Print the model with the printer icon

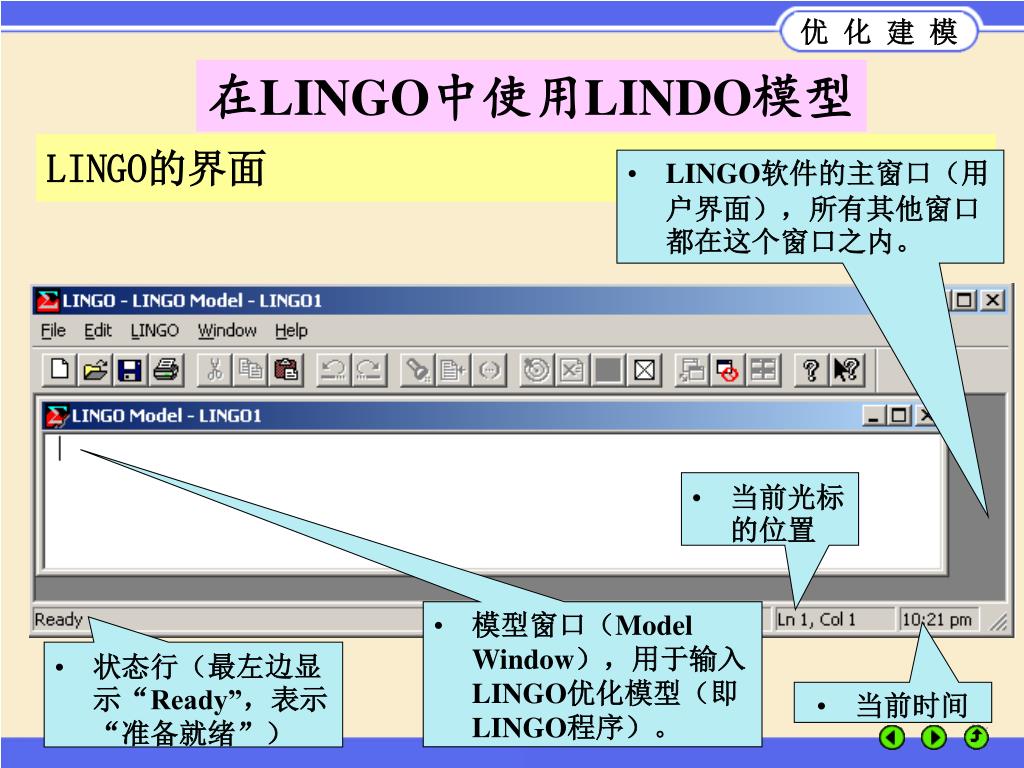(166, 370)
